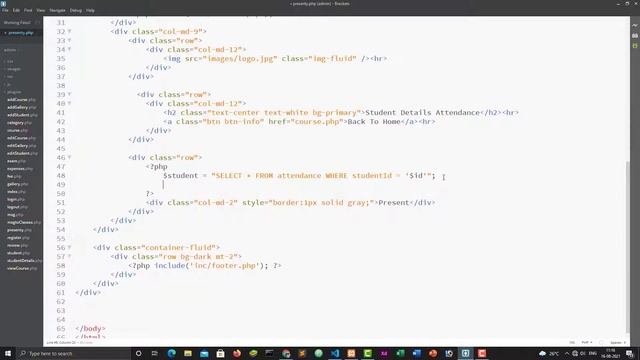Viewport: 640px width, 360px height.
Task: Open the Debug menu
Action: 76,10
